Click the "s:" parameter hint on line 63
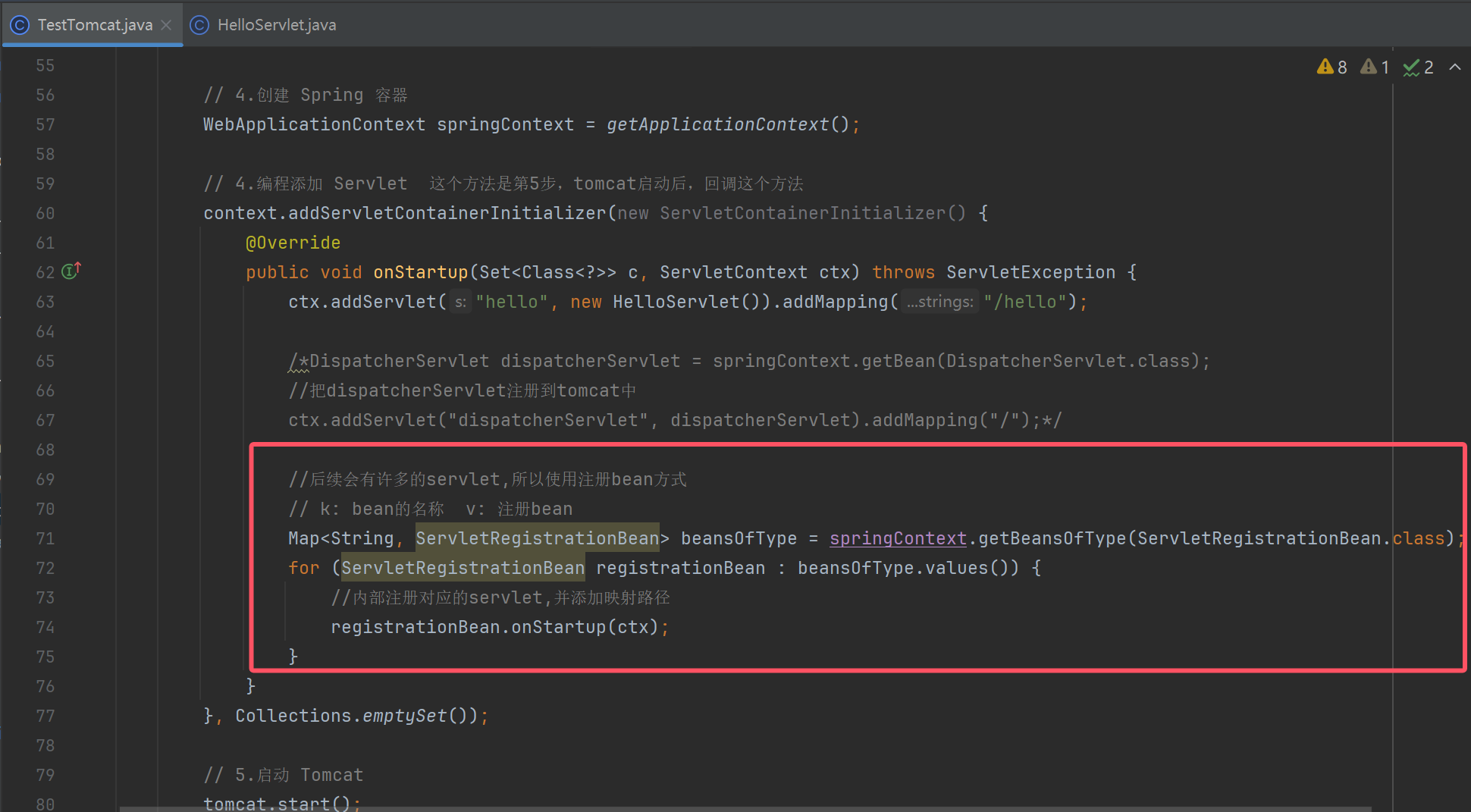Viewport: 1471px width, 812px height. tap(460, 302)
